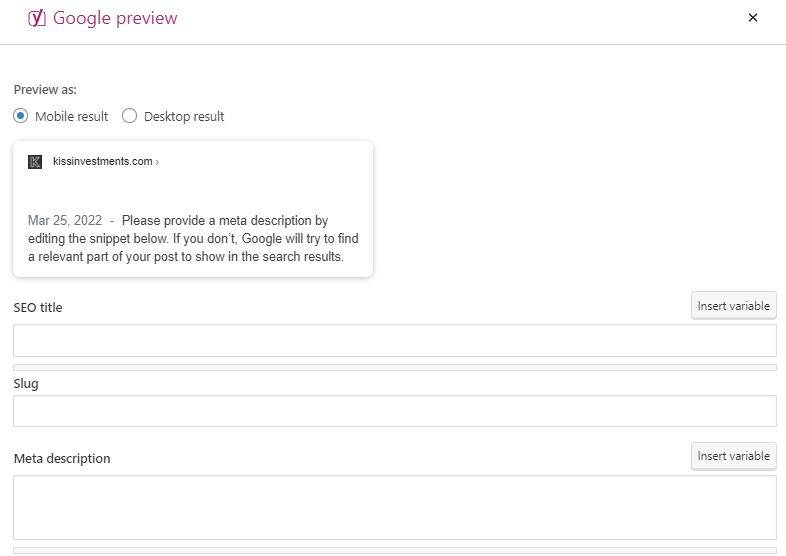Select the Desktop result radio button

click(129, 116)
